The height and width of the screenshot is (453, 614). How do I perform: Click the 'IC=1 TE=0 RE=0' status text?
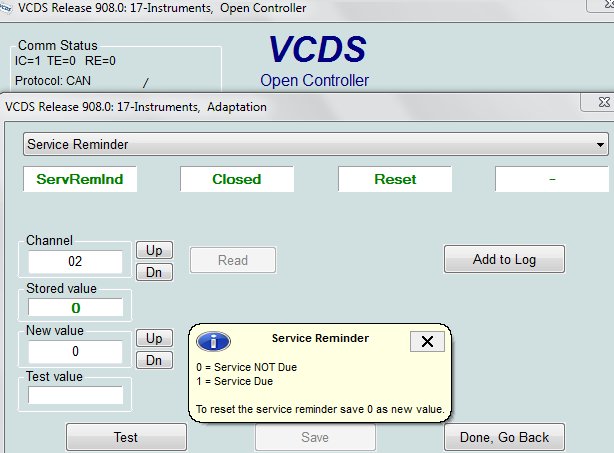point(65,61)
